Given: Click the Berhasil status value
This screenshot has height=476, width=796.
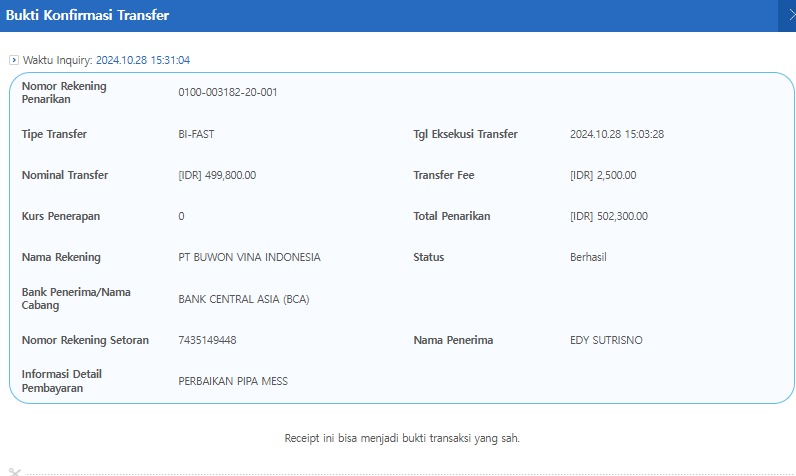Looking at the screenshot, I should click(x=588, y=257).
